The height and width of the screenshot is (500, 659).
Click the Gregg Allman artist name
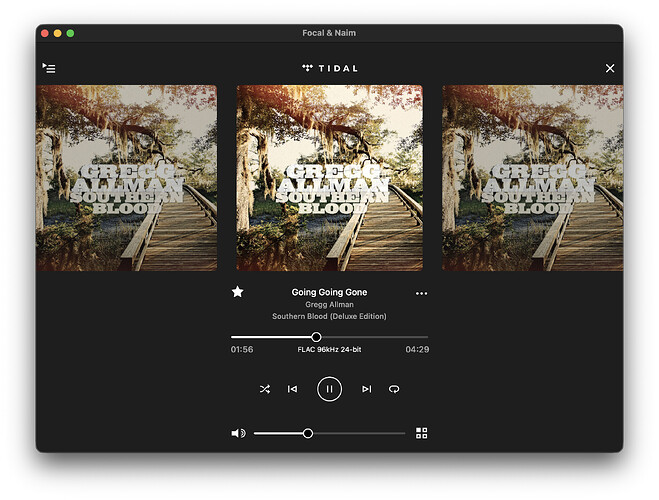329,304
